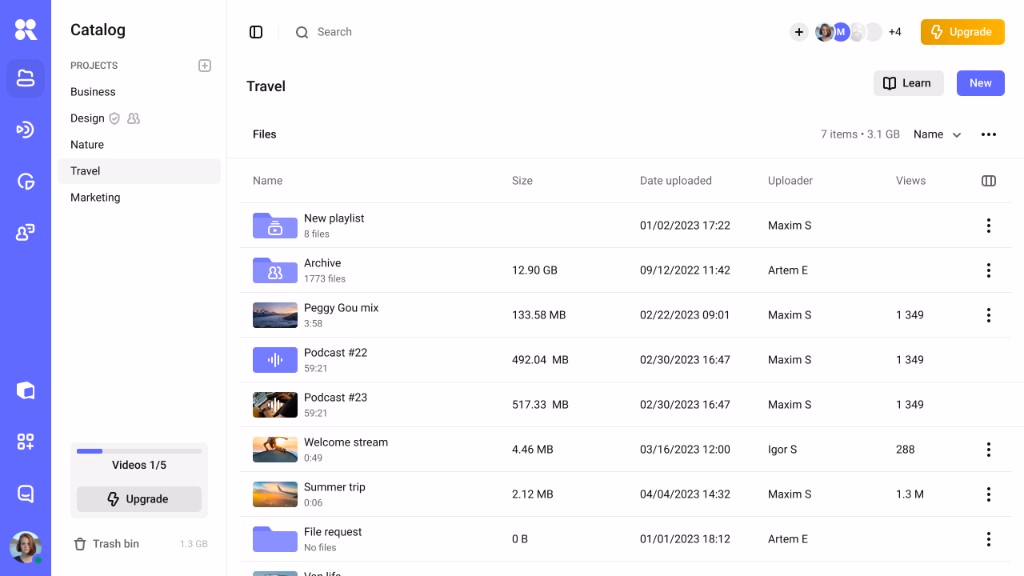The image size is (1024, 576).
Task: Add a new project with plus icon
Action: tap(204, 65)
